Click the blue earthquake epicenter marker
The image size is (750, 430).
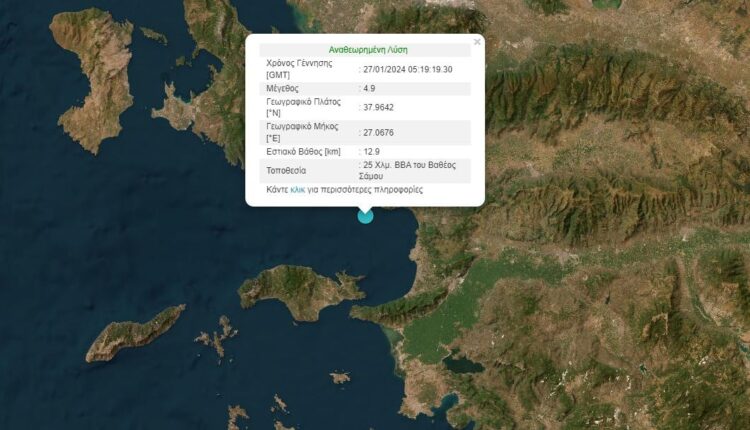365,215
